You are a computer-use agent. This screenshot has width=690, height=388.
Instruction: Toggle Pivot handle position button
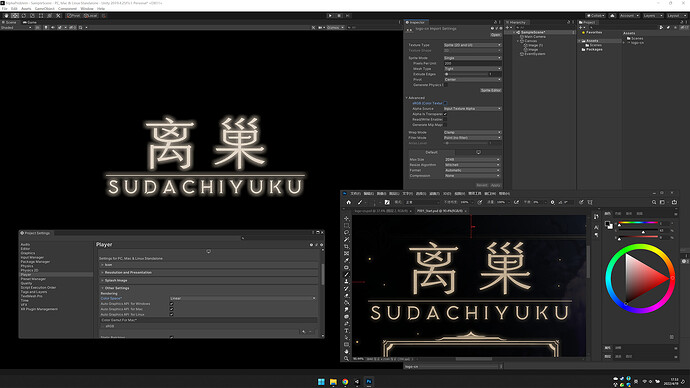73,16
